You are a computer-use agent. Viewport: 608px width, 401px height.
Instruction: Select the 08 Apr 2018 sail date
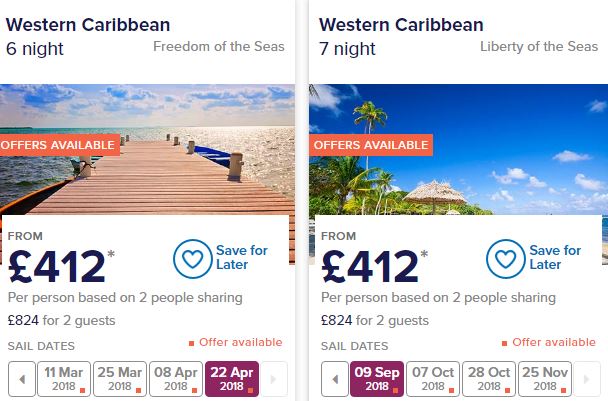click(174, 379)
